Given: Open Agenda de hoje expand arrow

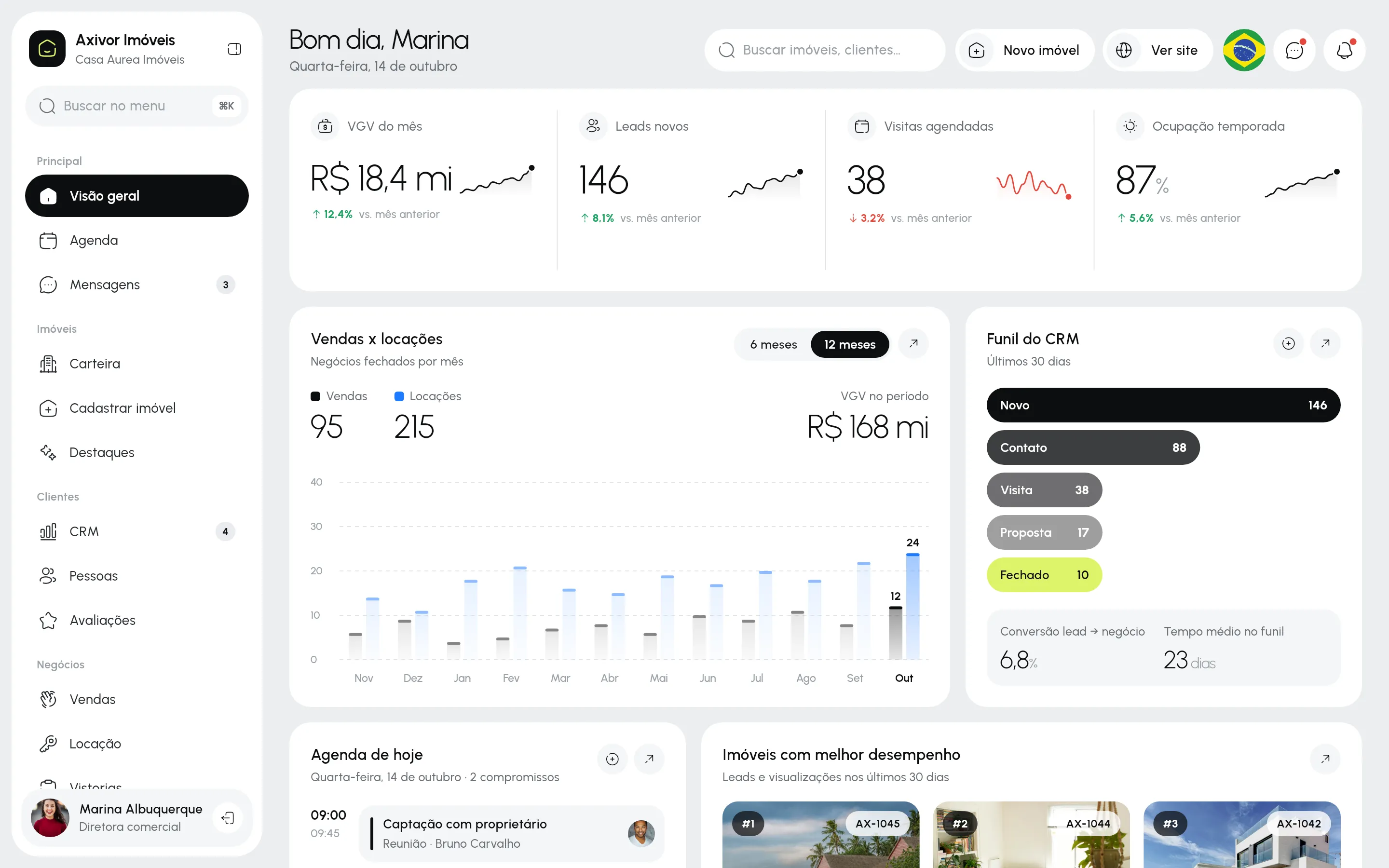Looking at the screenshot, I should point(649,759).
